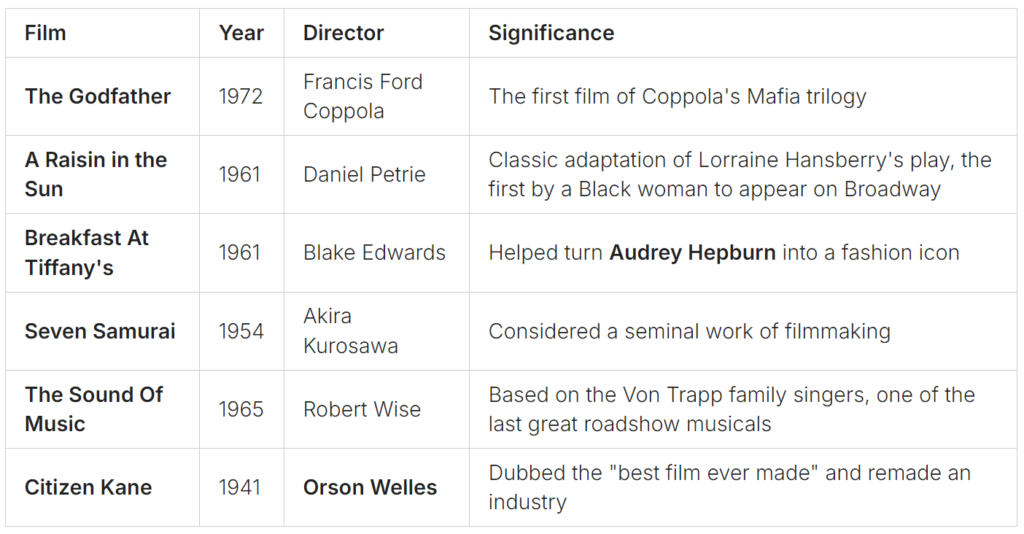The width and height of the screenshot is (1024, 534).
Task: Select the Director column header
Action: click(x=343, y=33)
